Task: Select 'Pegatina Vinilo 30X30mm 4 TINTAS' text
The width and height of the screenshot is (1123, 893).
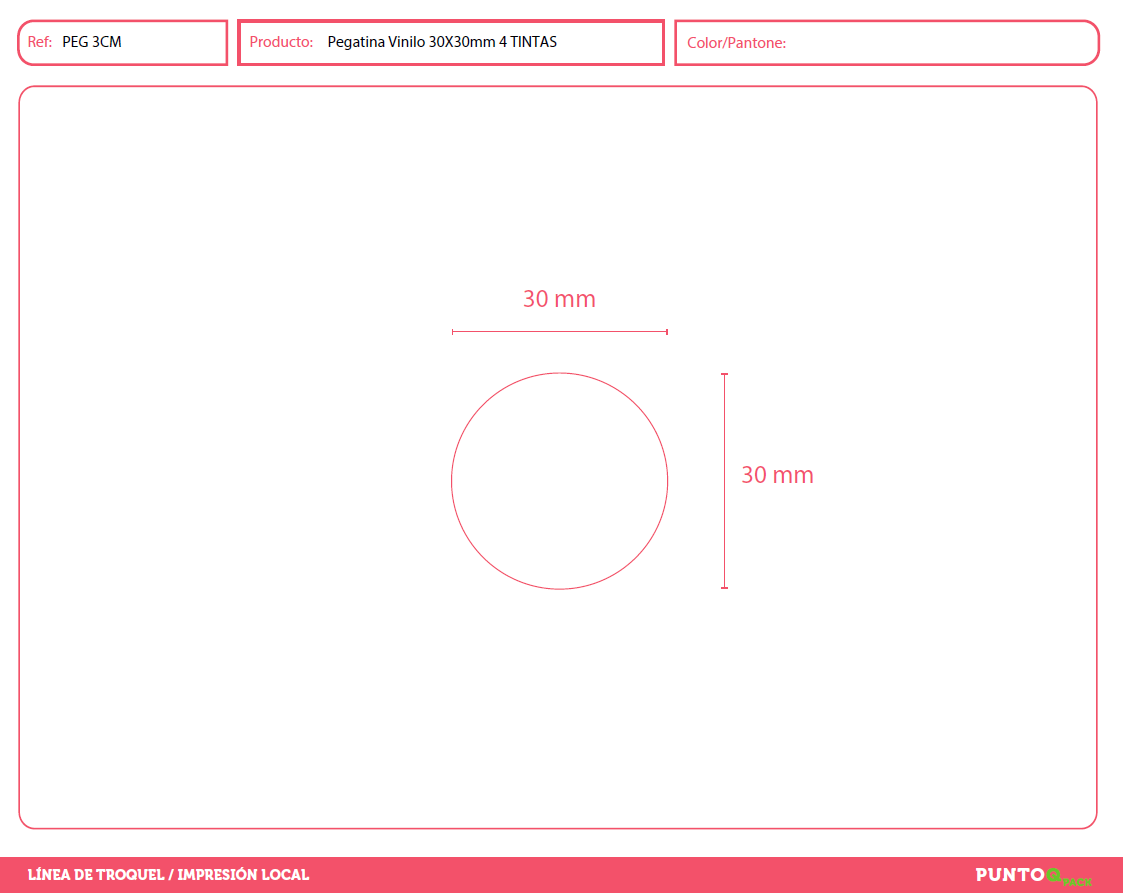Action: coord(442,42)
